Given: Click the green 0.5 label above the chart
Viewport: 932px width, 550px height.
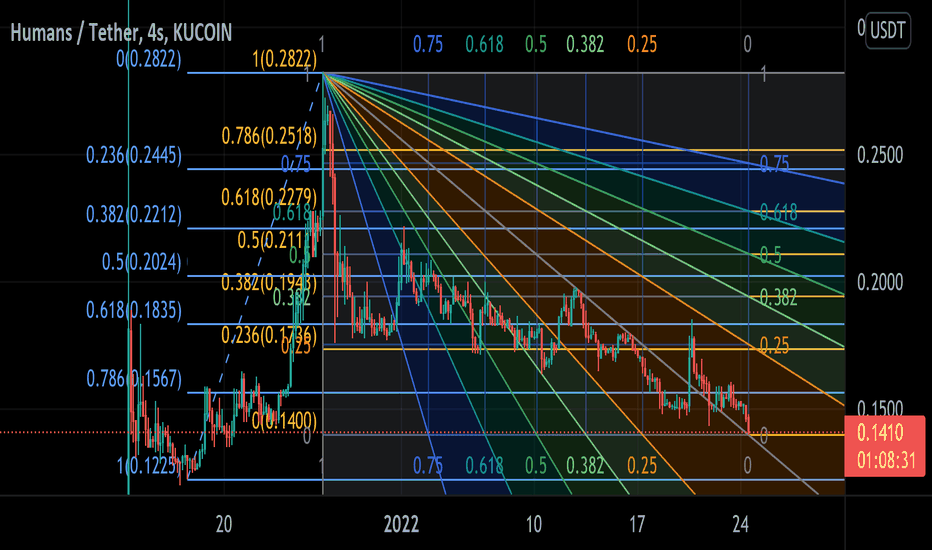Looking at the screenshot, I should point(536,44).
